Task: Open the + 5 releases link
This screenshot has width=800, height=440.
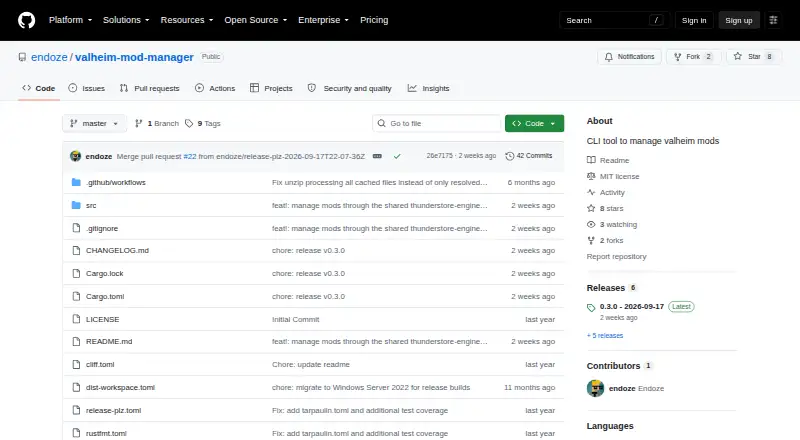Action: point(605,335)
